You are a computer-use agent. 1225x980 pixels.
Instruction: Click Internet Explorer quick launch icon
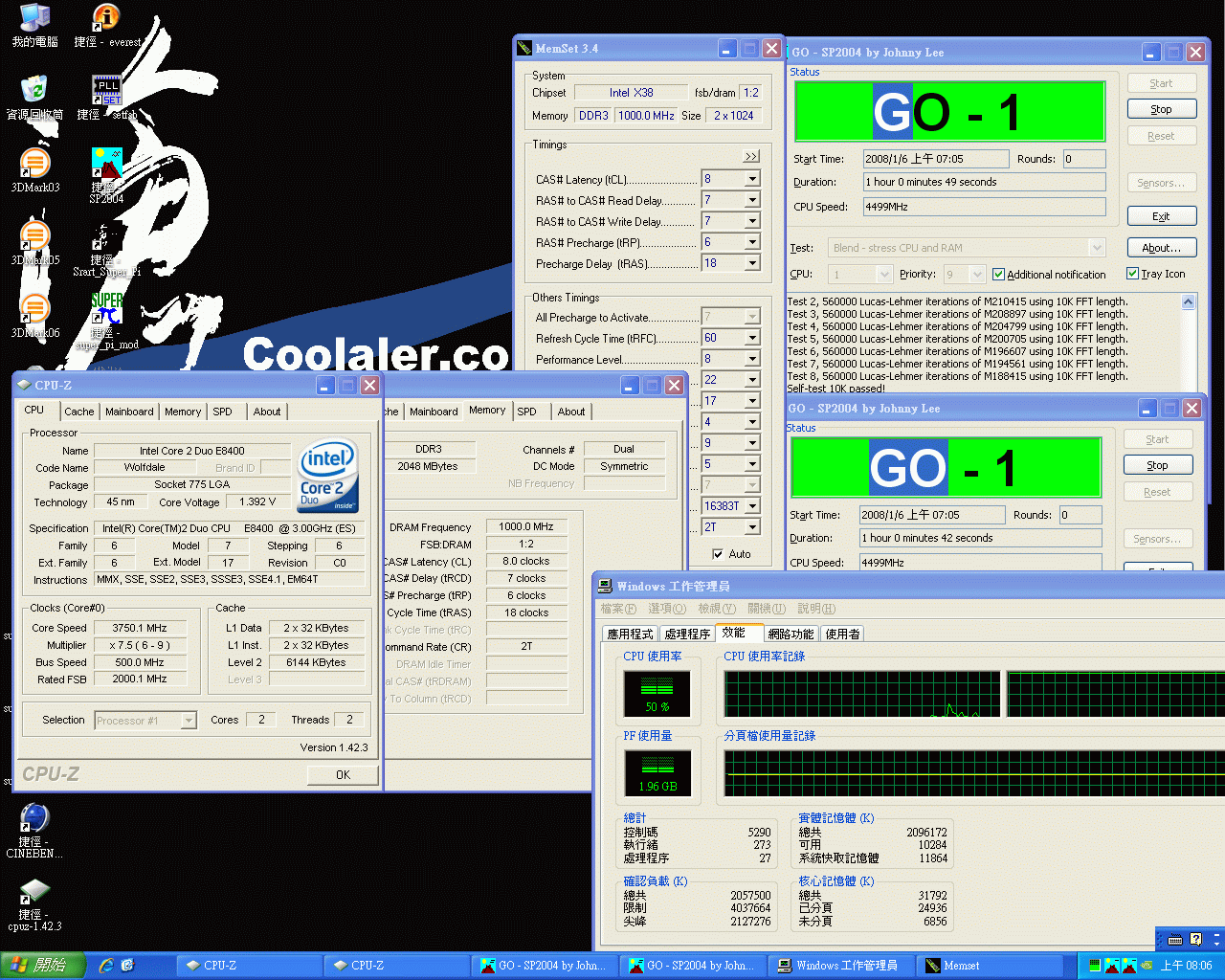[106, 966]
